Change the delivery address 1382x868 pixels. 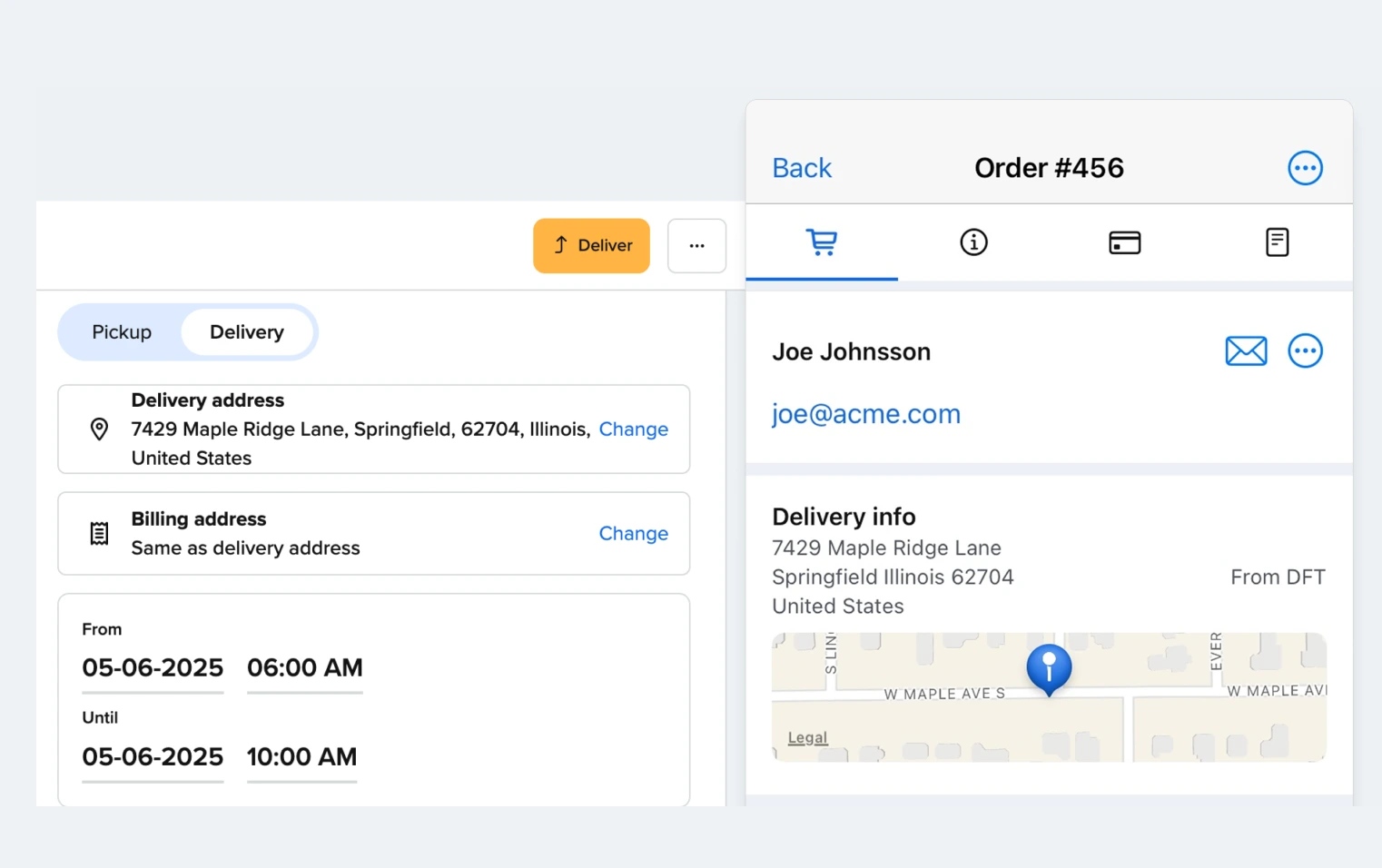(x=633, y=429)
